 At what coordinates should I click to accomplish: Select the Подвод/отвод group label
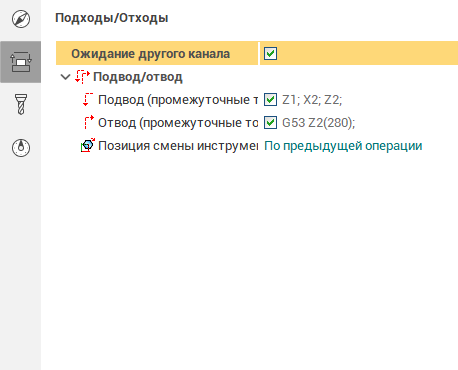click(x=138, y=77)
